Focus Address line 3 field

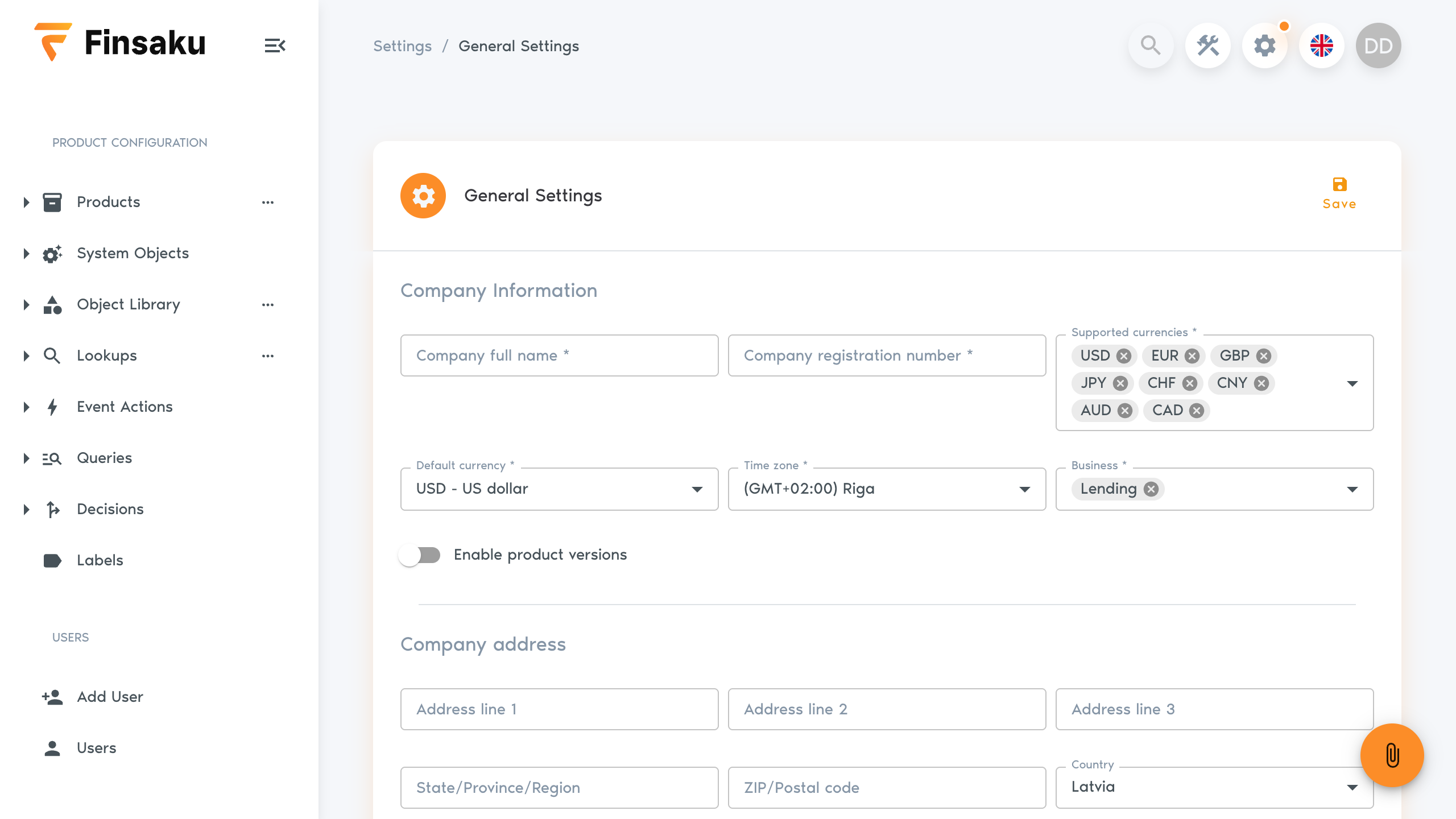click(1215, 709)
